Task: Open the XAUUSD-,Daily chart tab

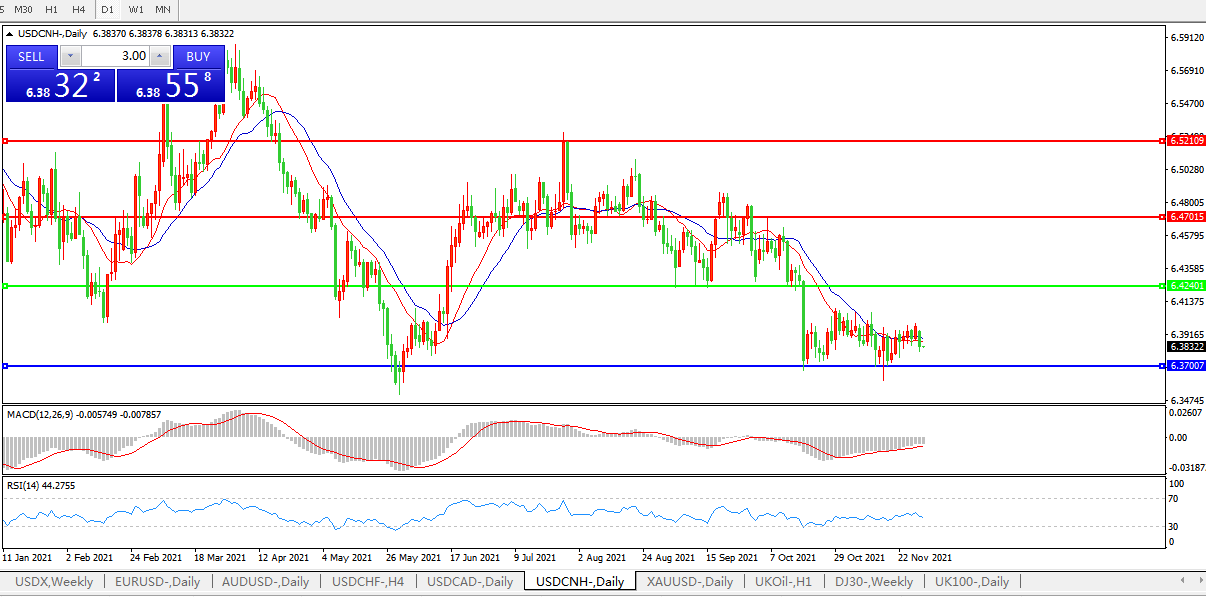Action: tap(689, 581)
